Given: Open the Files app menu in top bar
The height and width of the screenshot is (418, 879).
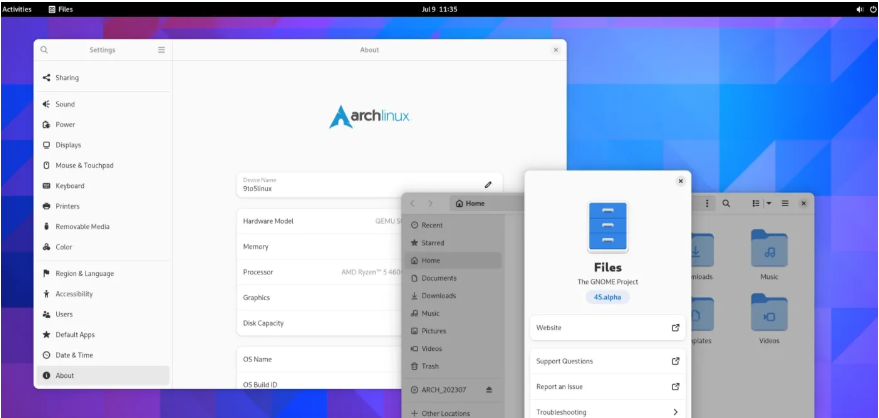Looking at the screenshot, I should tap(61, 9).
